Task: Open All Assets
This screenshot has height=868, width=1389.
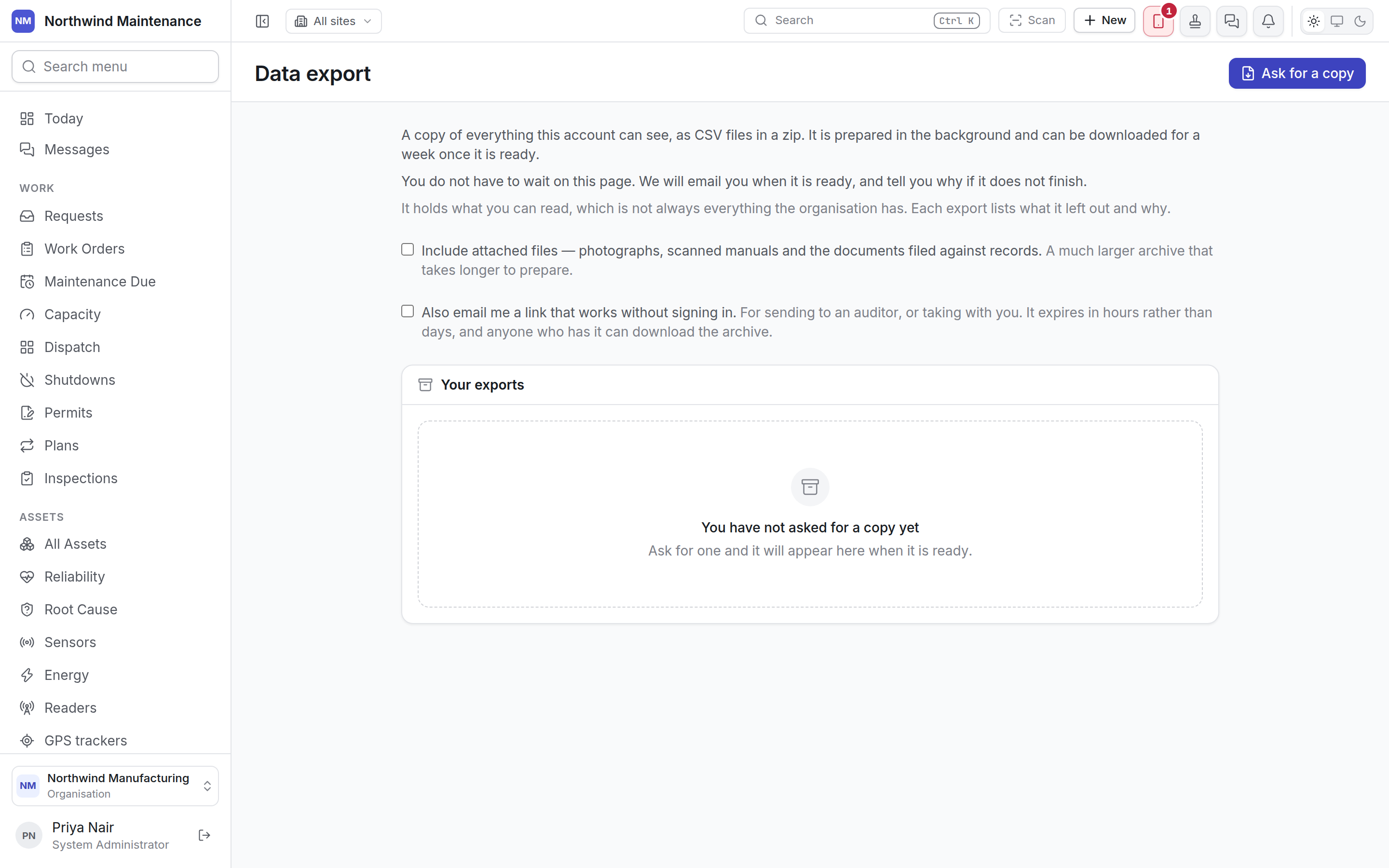Action: pyautogui.click(x=115, y=544)
